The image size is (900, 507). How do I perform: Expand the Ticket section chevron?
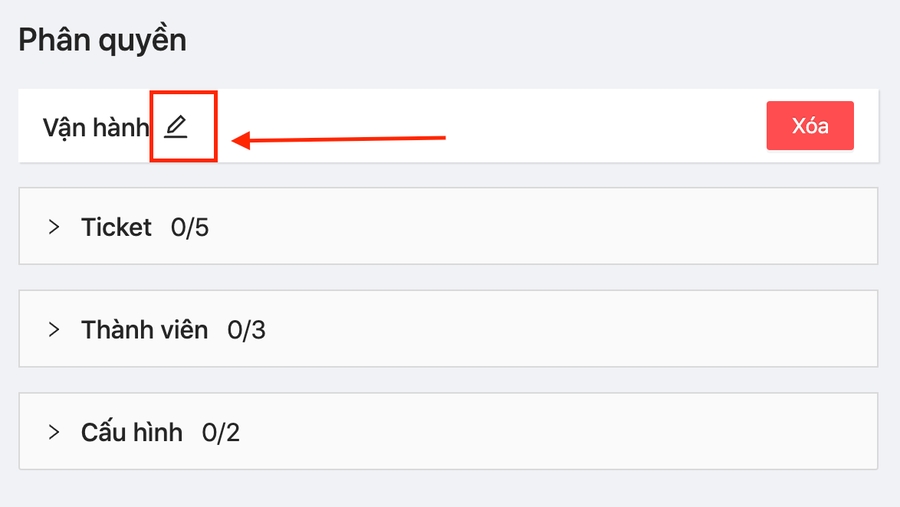click(54, 227)
